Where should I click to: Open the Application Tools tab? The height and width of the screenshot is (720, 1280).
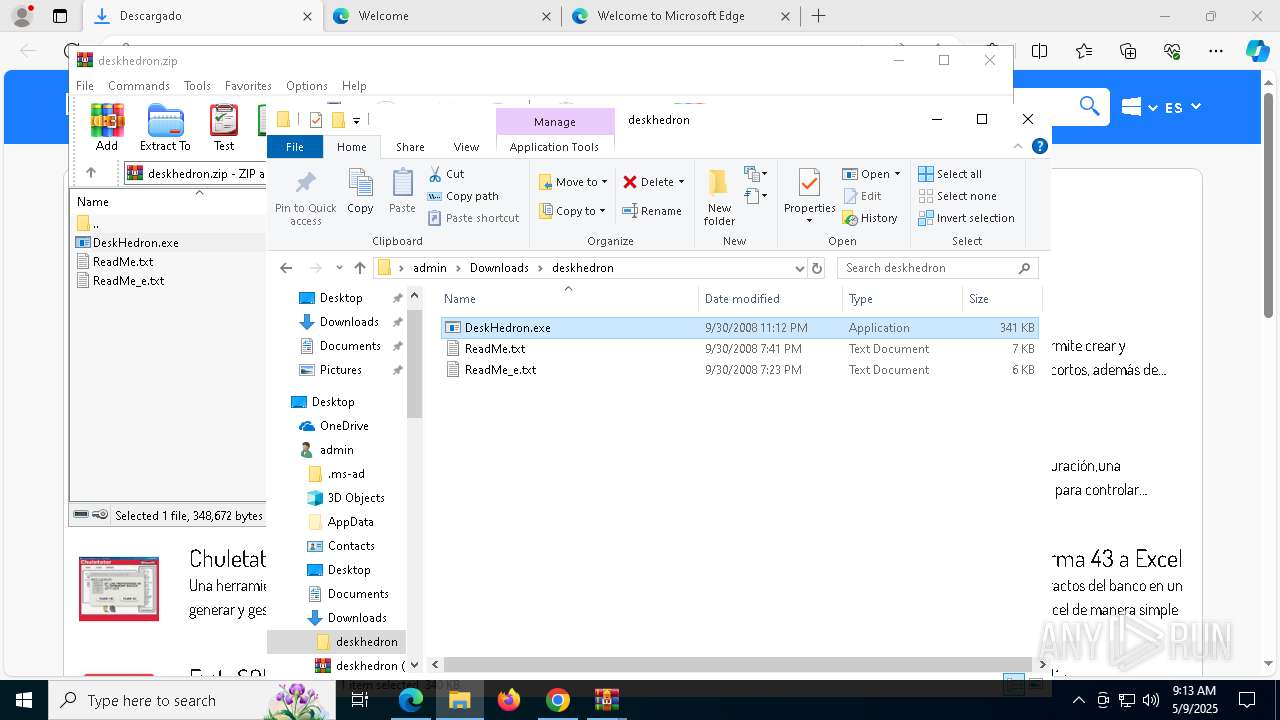[554, 147]
